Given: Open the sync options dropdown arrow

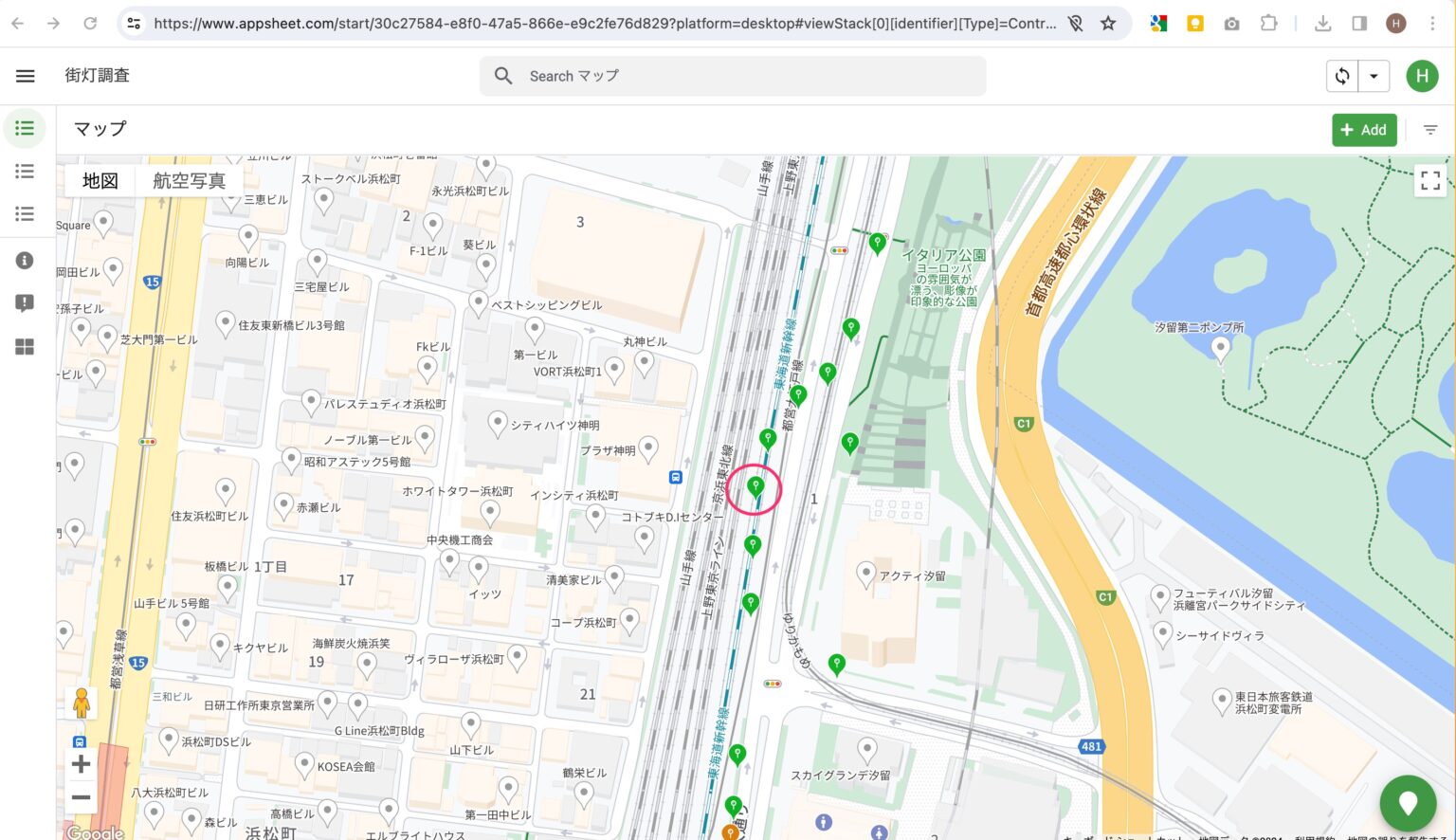Looking at the screenshot, I should click(1374, 76).
